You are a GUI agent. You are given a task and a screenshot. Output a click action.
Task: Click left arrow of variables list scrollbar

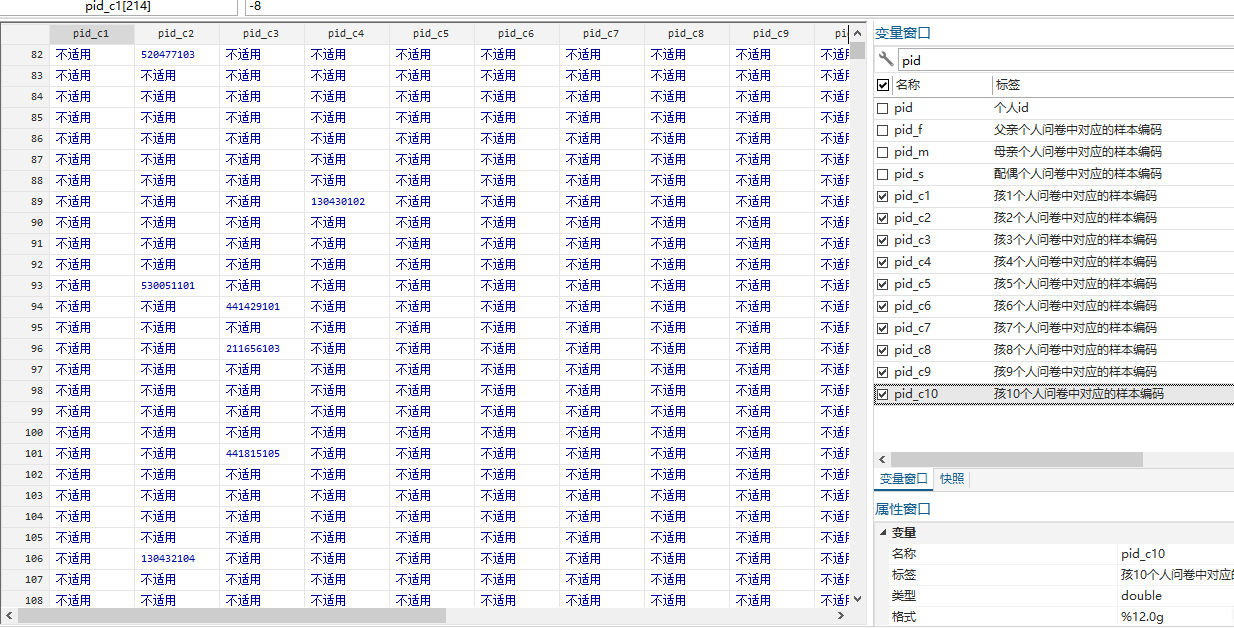pyautogui.click(x=883, y=459)
